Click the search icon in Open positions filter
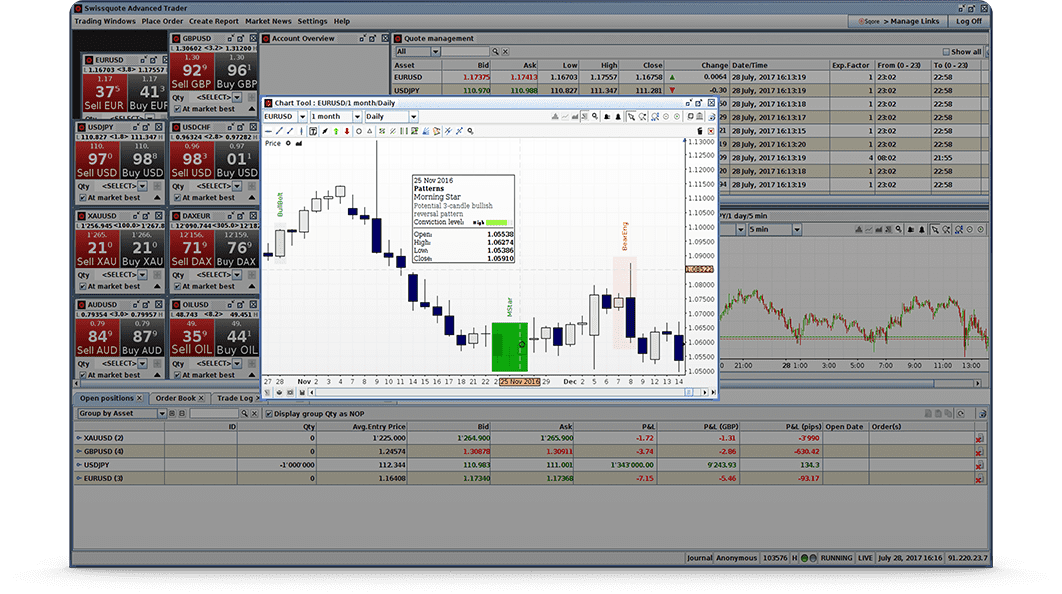The height and width of the screenshot is (594, 1062). (245, 413)
